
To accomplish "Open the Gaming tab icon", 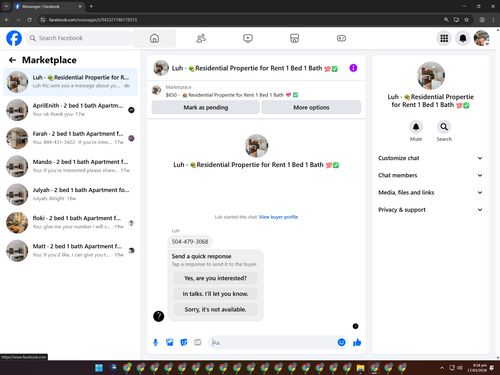I will coord(341,38).
